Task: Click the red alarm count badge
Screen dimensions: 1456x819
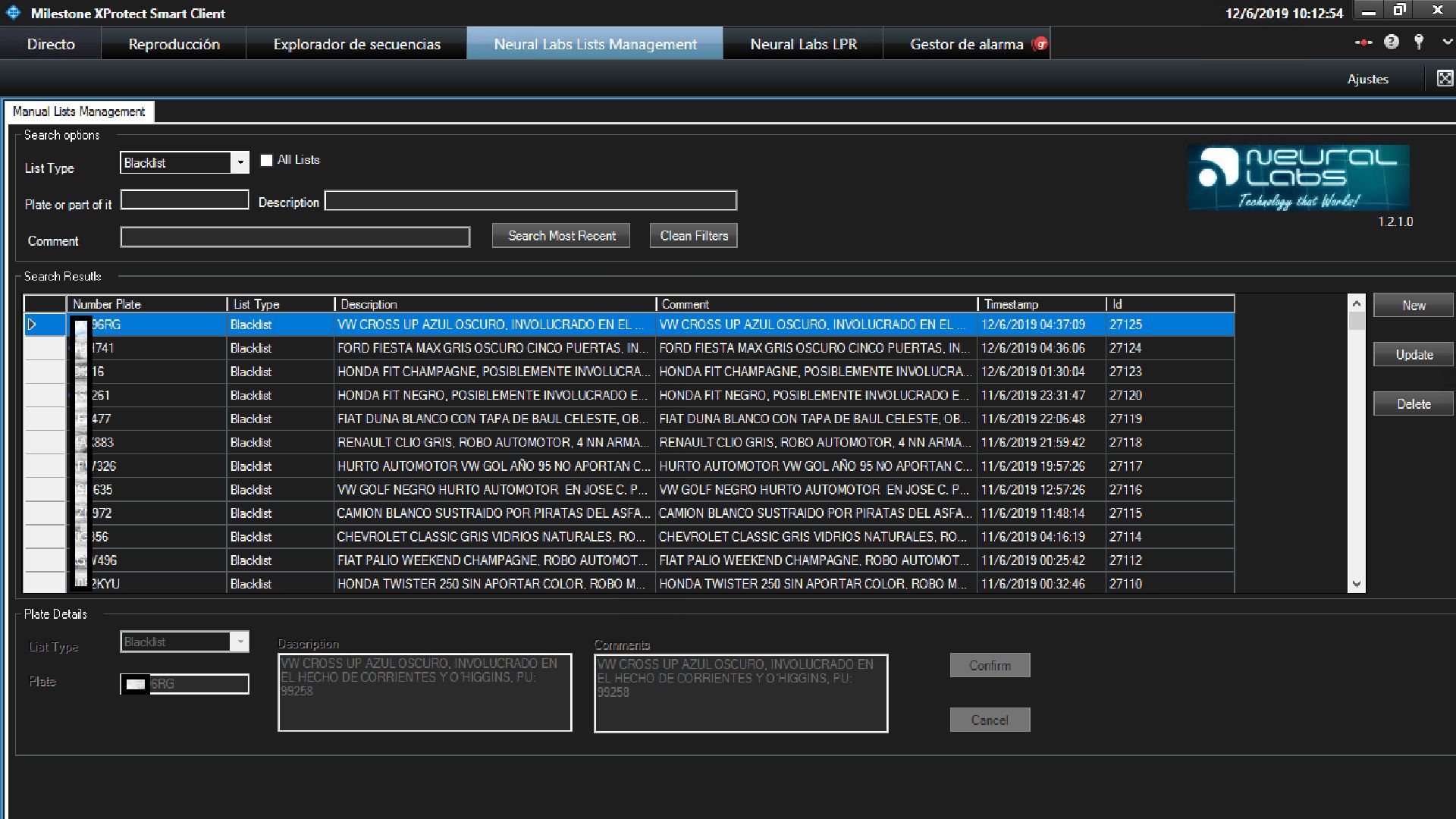Action: [x=1041, y=44]
